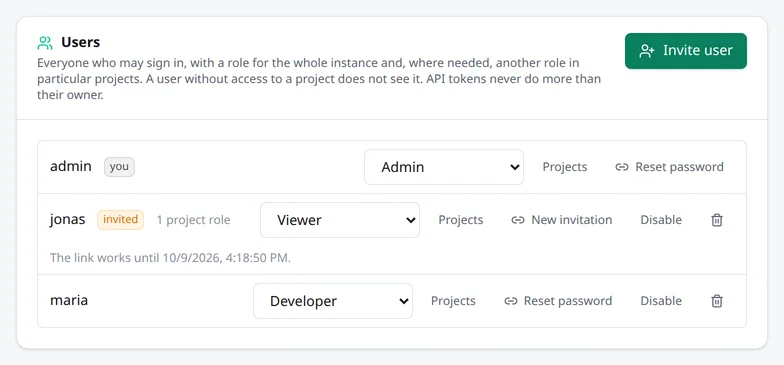
Task: Open jonas's role dropdown showing Viewer
Action: pyautogui.click(x=340, y=220)
